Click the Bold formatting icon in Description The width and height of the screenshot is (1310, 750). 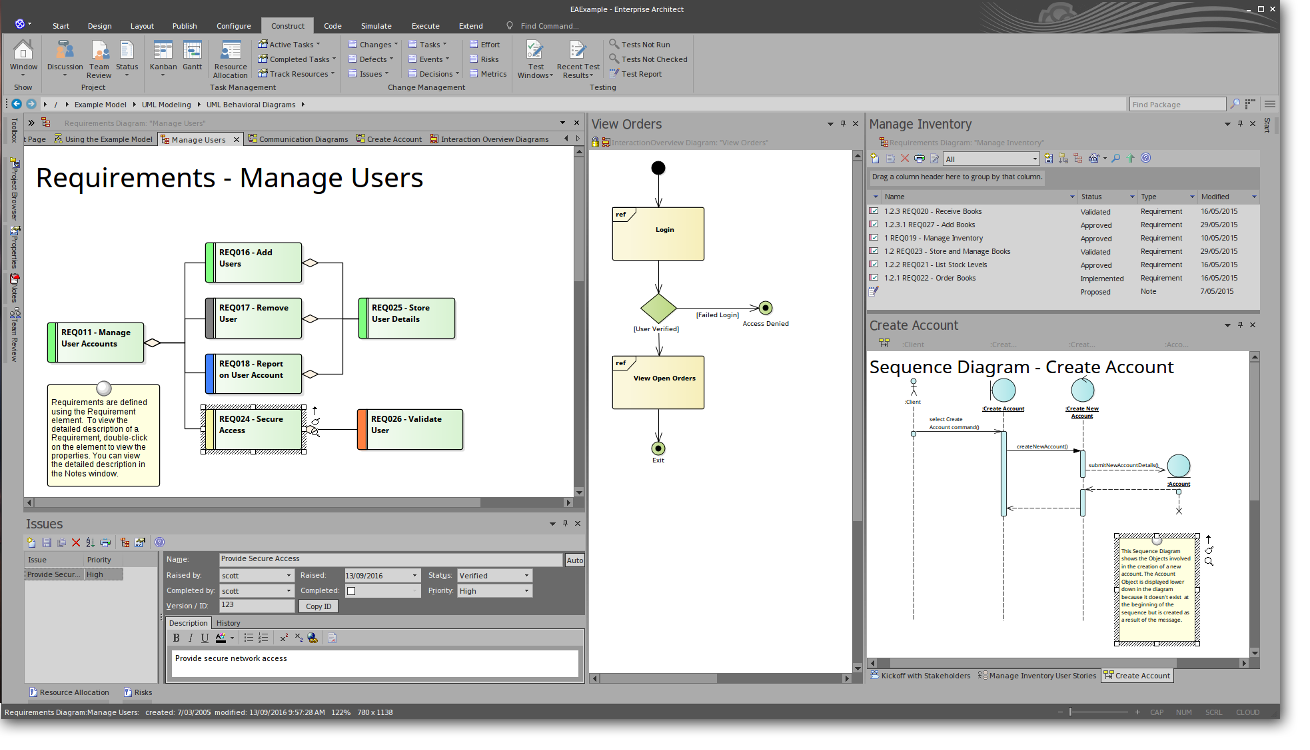177,638
